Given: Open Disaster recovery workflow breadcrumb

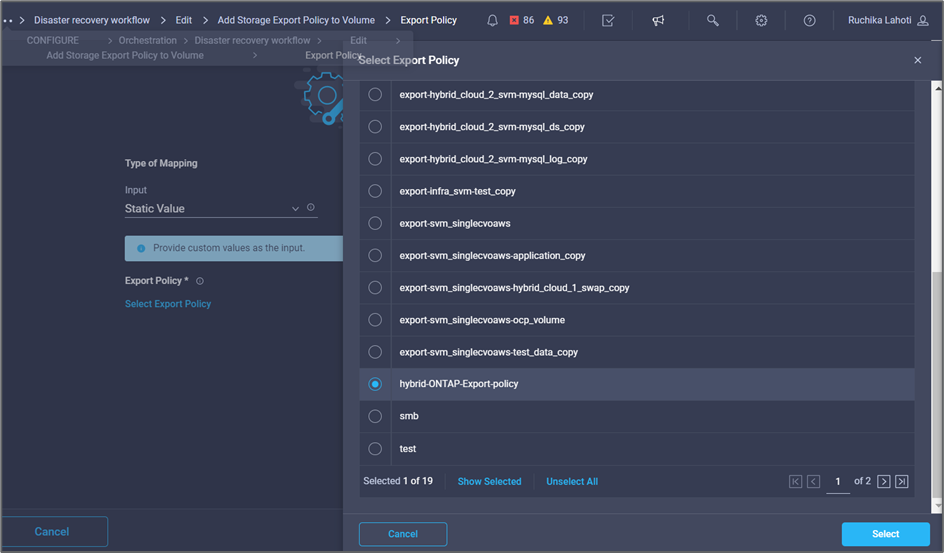Looking at the screenshot, I should click(x=92, y=20).
